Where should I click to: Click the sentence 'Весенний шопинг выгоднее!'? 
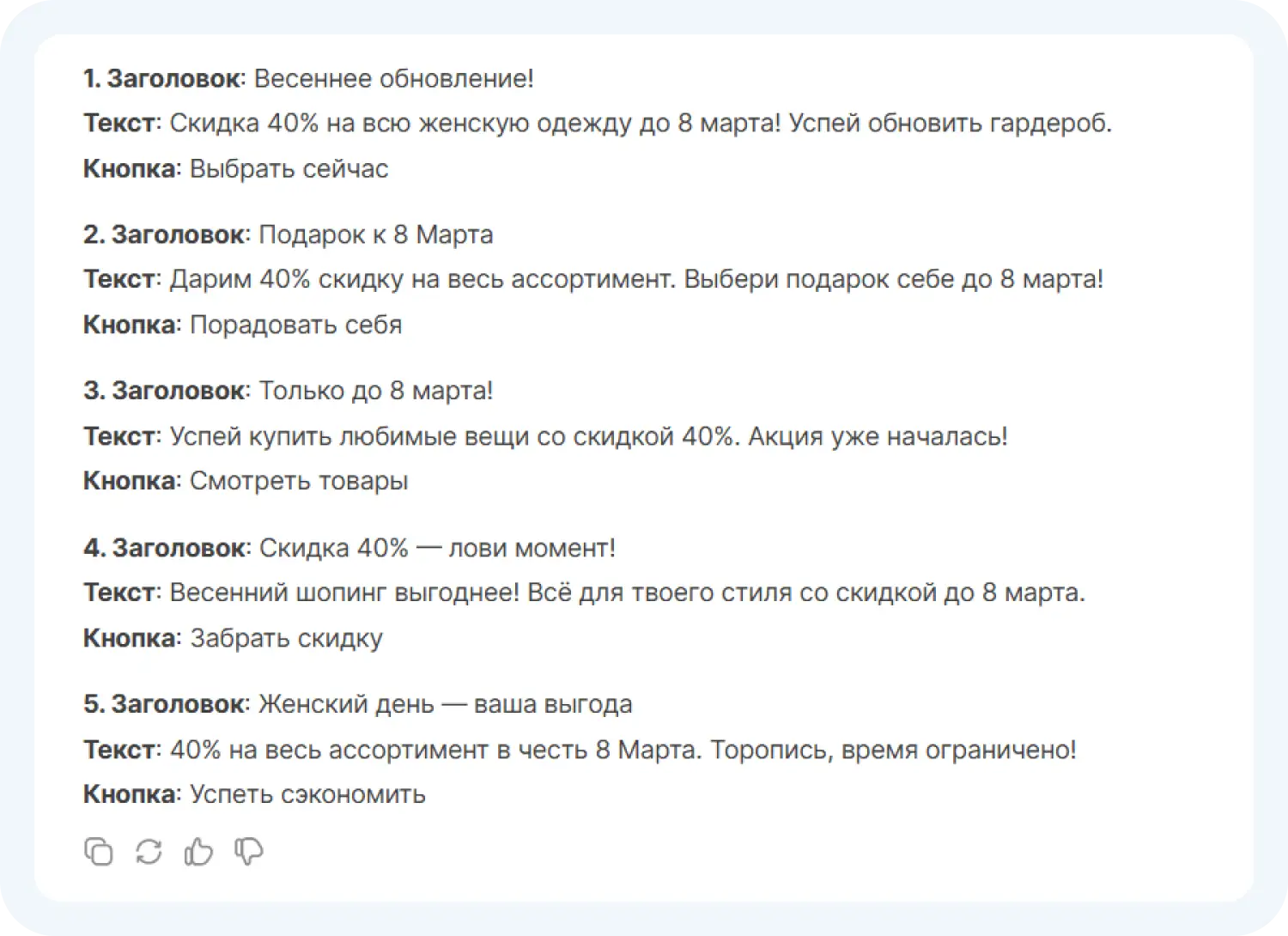coord(344,593)
